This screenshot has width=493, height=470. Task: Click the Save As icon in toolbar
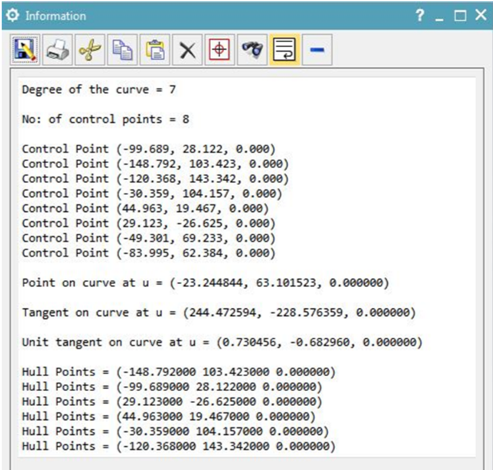(25, 50)
